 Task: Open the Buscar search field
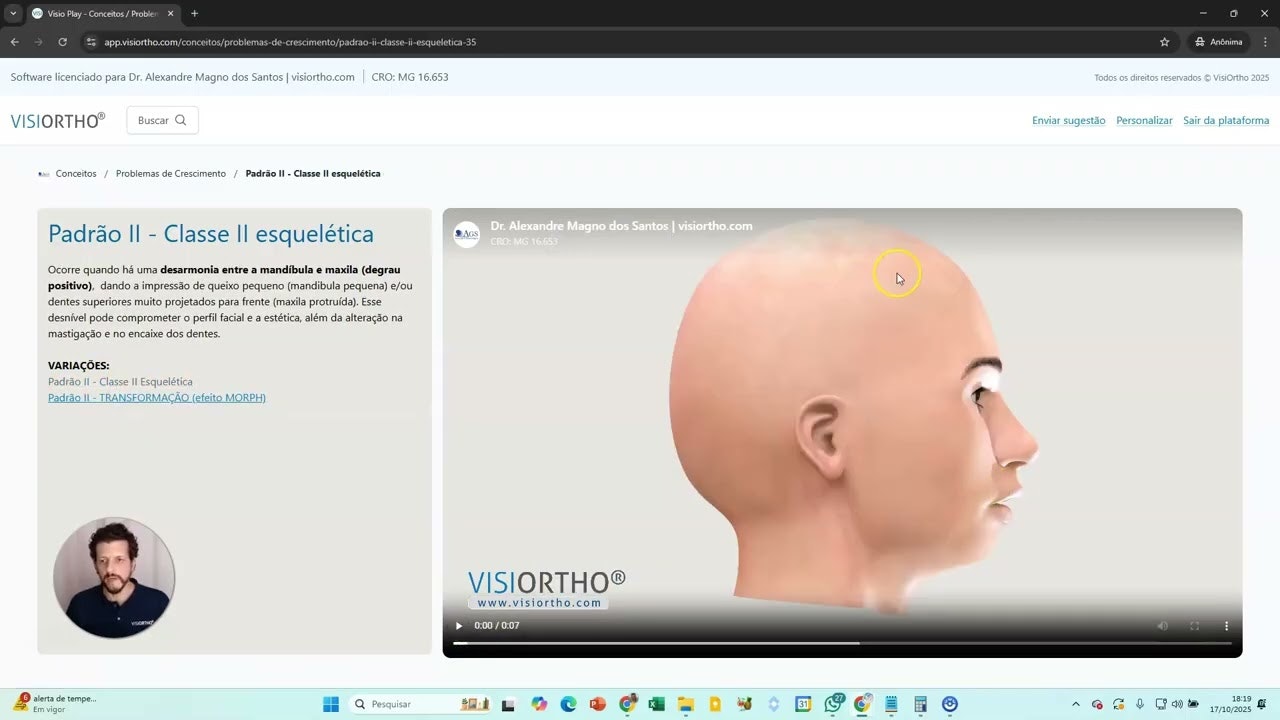coord(162,120)
